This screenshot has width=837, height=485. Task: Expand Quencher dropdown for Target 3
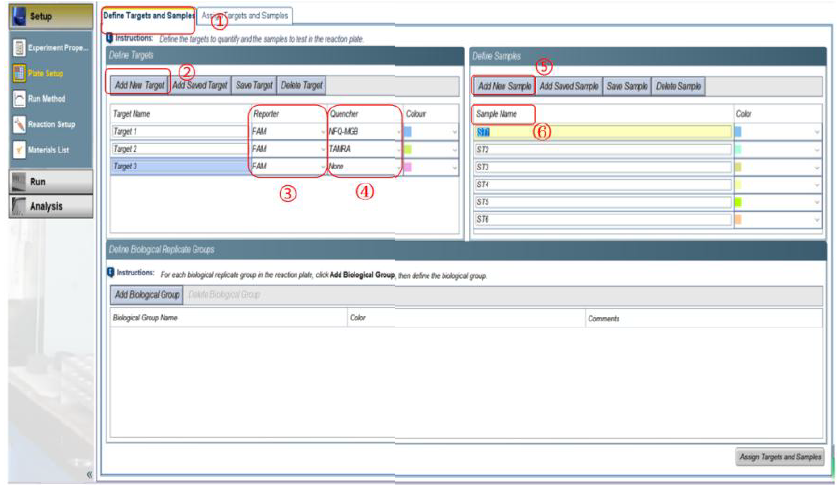pyautogui.click(x=397, y=166)
